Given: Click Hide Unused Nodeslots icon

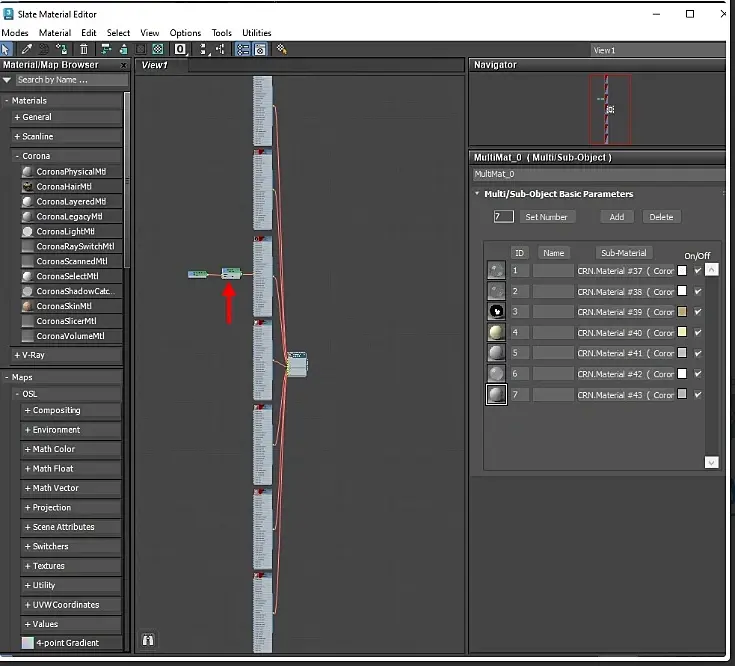Looking at the screenshot, I should pos(123,49).
